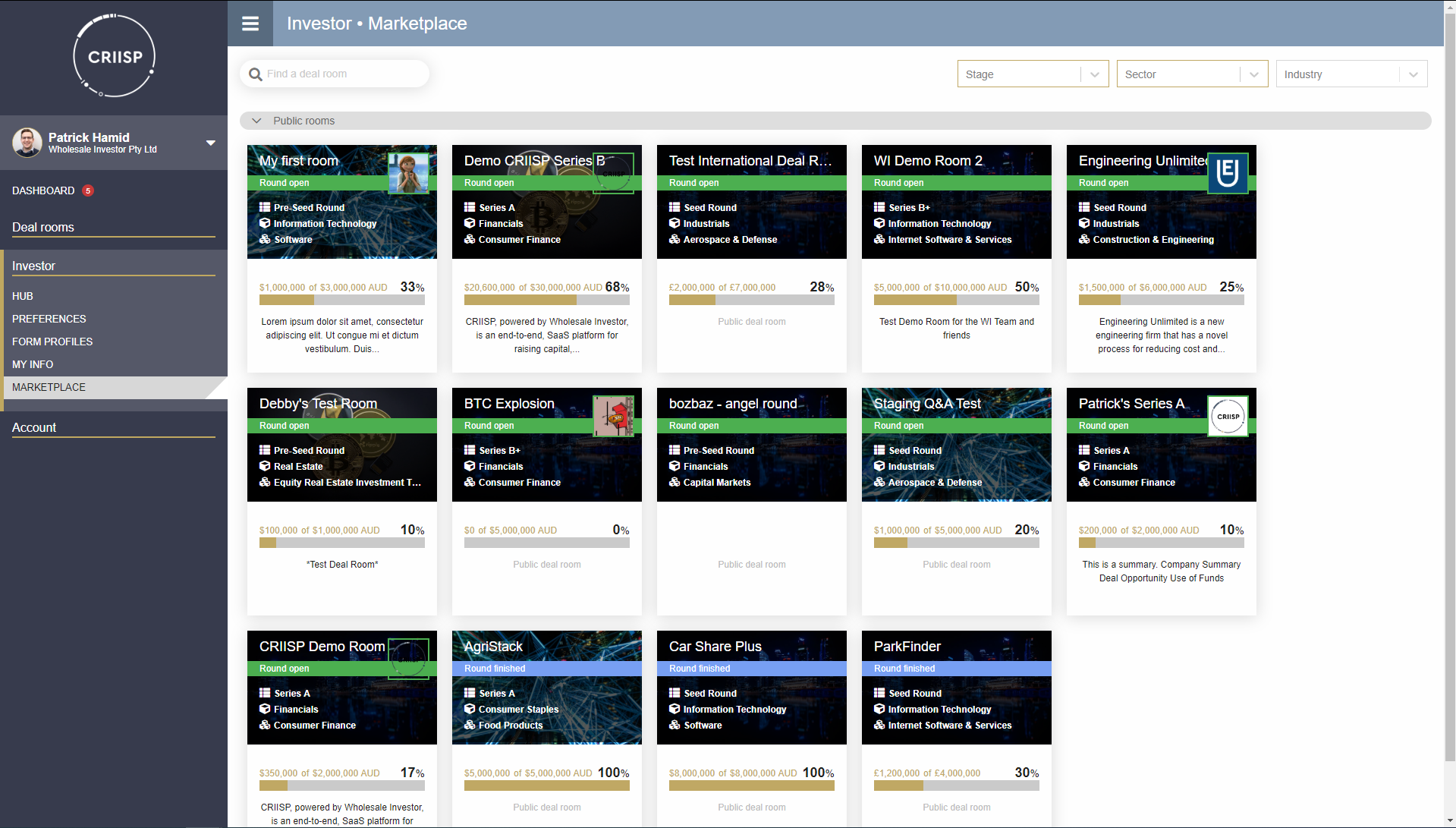Click "£1,200,000 of £4,000,000" in ParkFinder

point(927,773)
